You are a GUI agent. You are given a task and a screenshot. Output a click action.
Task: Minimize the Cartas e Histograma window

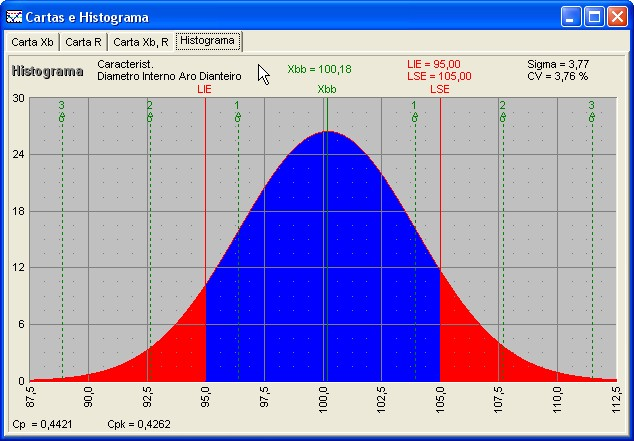[x=571, y=17]
